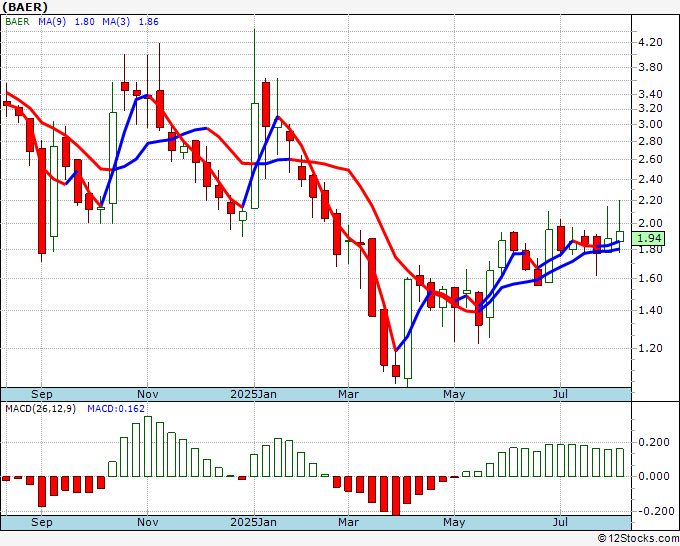Screen dimensions: 680x546
Task: Click the deepest red MACD bar in April
Action: click(396, 496)
